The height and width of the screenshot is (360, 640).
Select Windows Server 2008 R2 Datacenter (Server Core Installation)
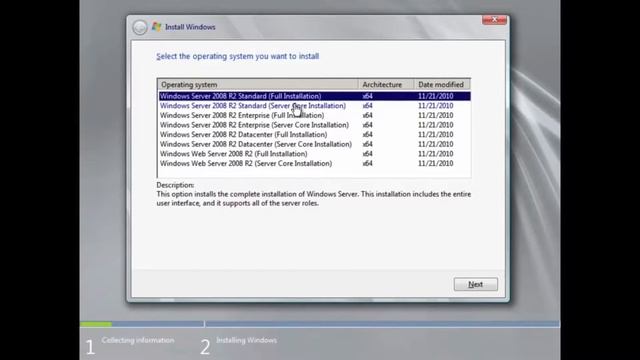tap(314, 144)
